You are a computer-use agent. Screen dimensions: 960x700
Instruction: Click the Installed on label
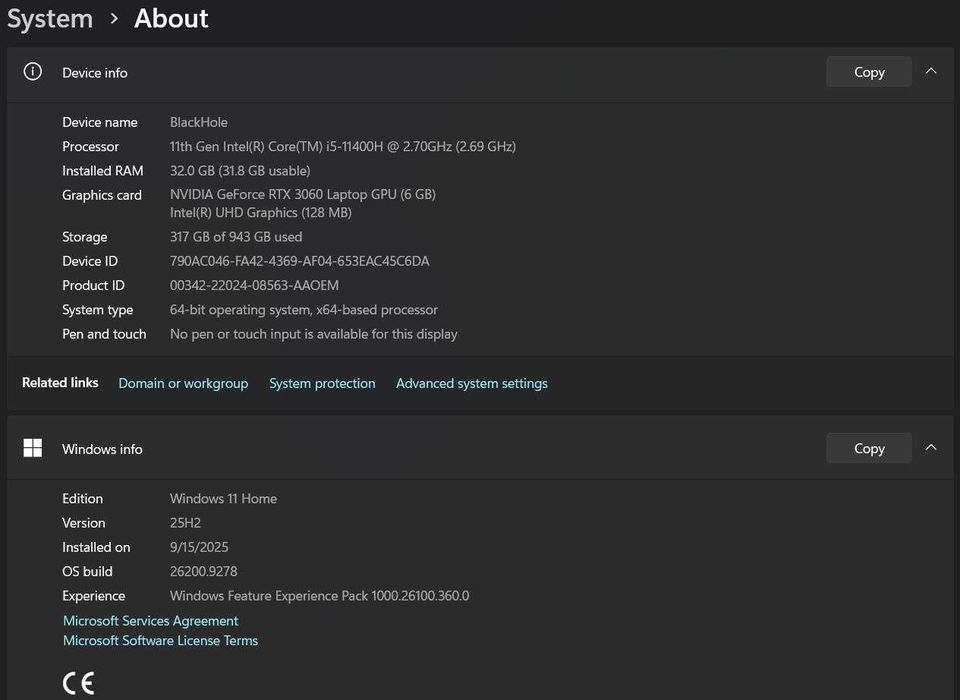96,547
